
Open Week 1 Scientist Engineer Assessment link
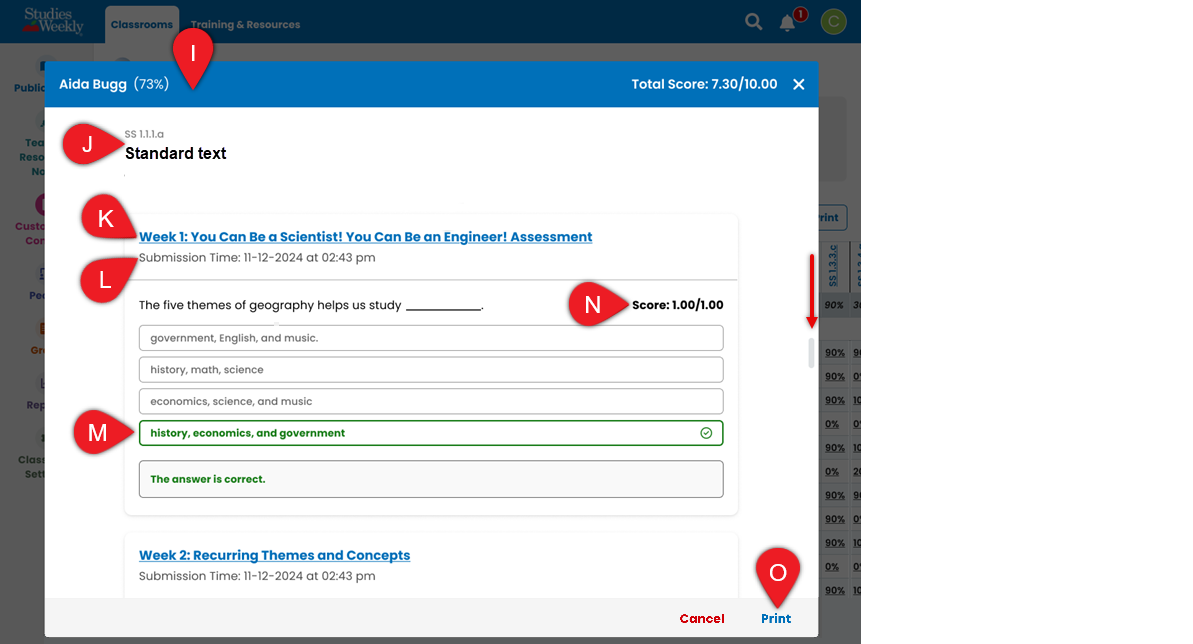tap(365, 237)
